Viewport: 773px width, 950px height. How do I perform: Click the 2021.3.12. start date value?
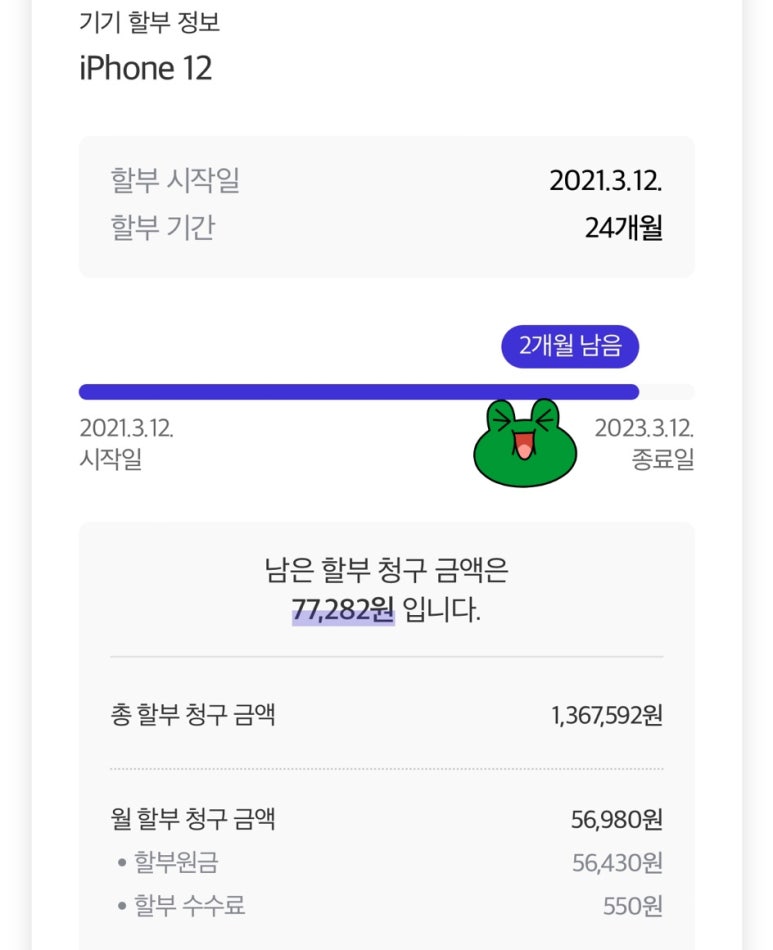point(605,181)
